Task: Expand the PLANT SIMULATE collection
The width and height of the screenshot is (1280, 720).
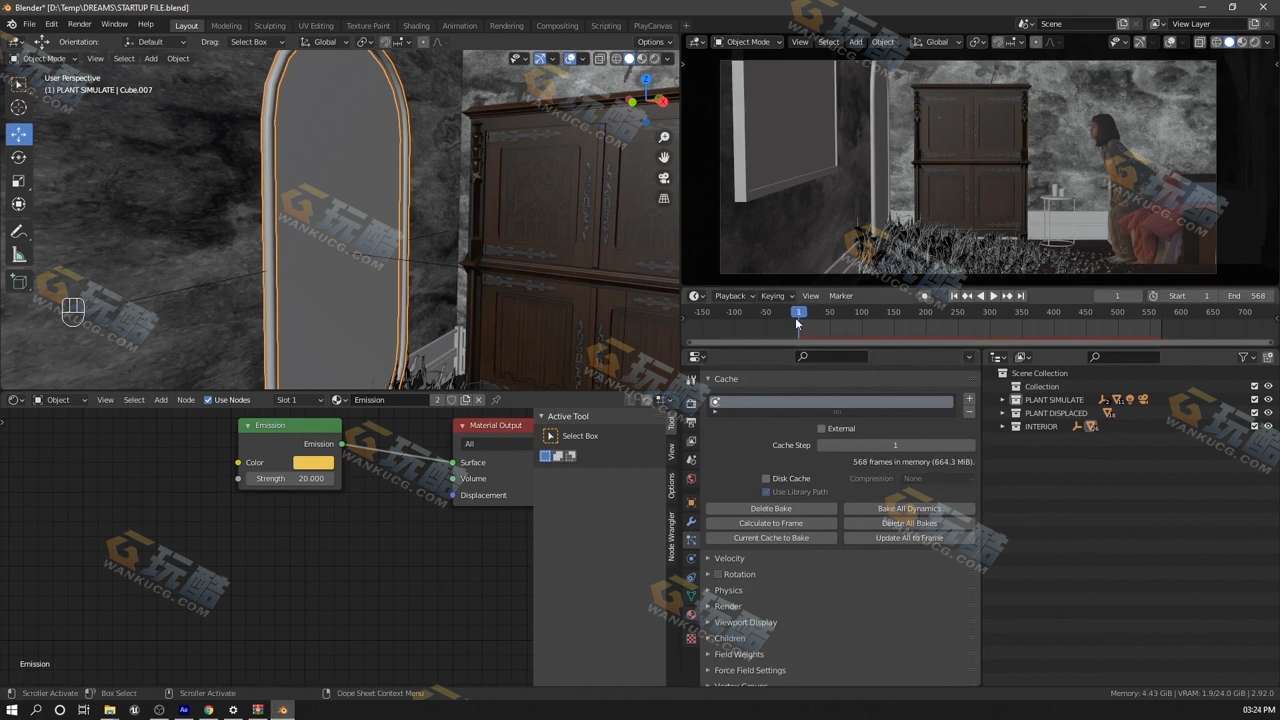Action: tap(1002, 400)
